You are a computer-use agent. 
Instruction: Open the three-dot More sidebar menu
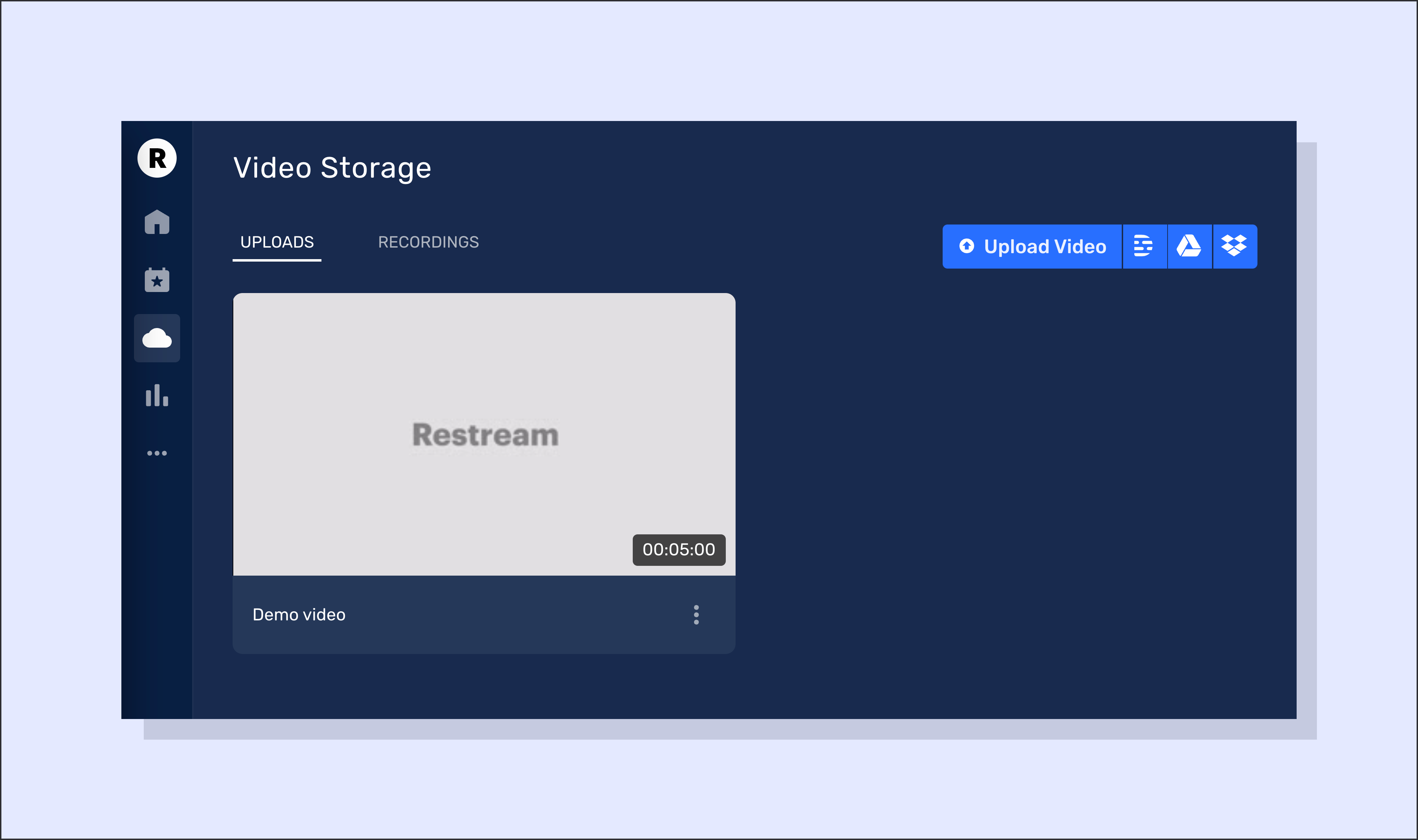(x=157, y=453)
